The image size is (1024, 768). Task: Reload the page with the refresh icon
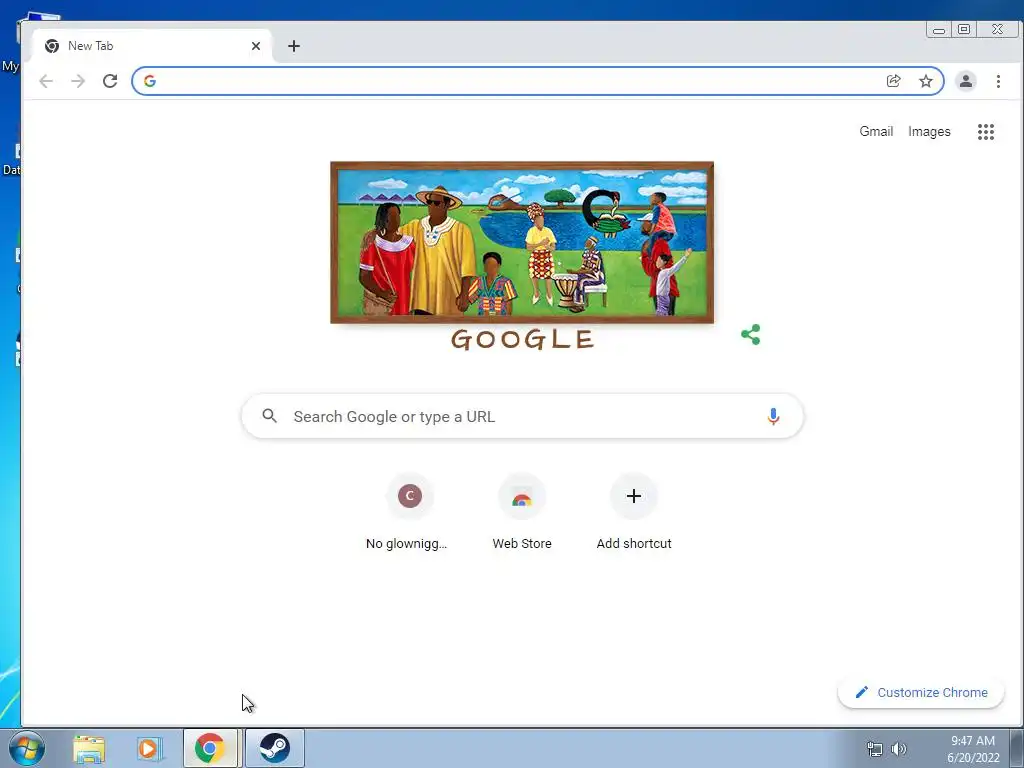pyautogui.click(x=110, y=81)
